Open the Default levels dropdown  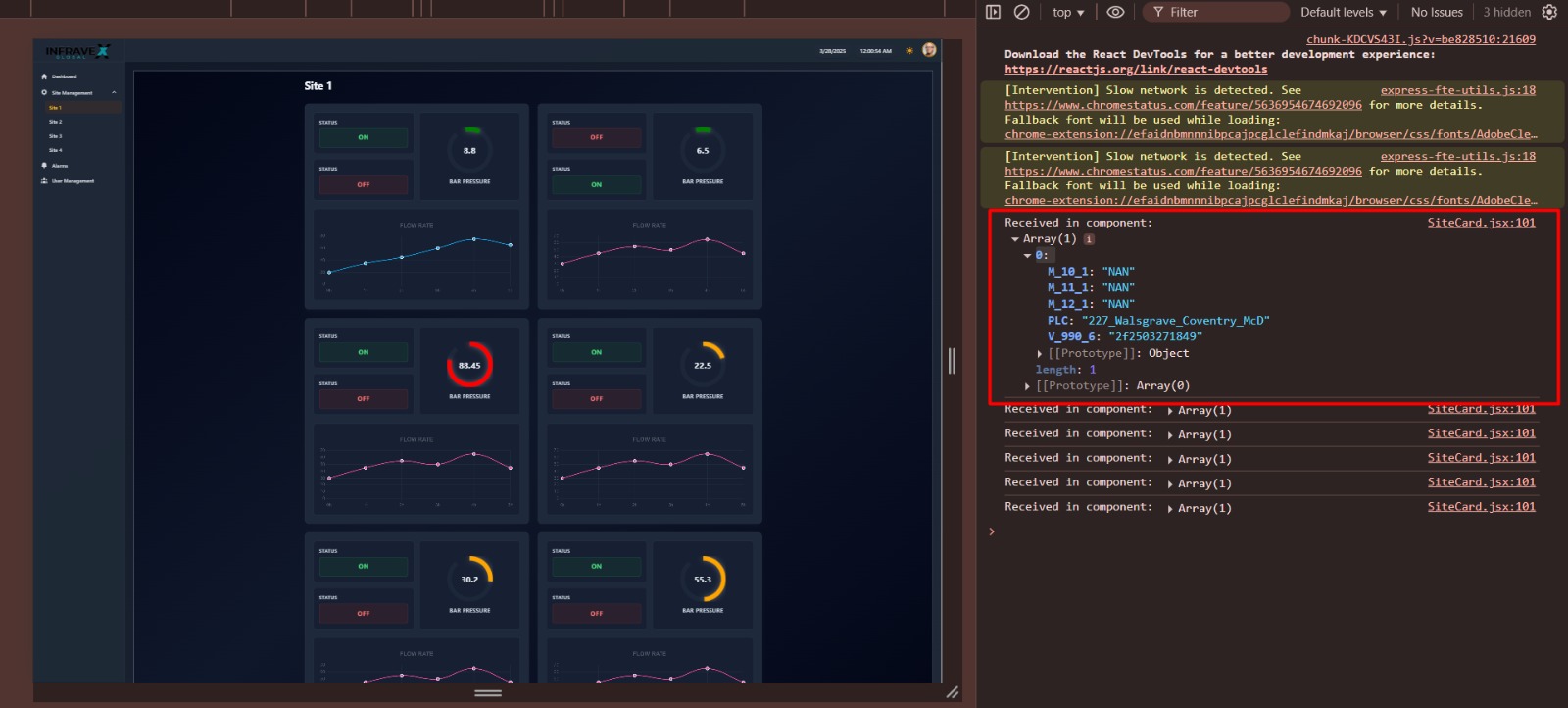pos(1343,12)
